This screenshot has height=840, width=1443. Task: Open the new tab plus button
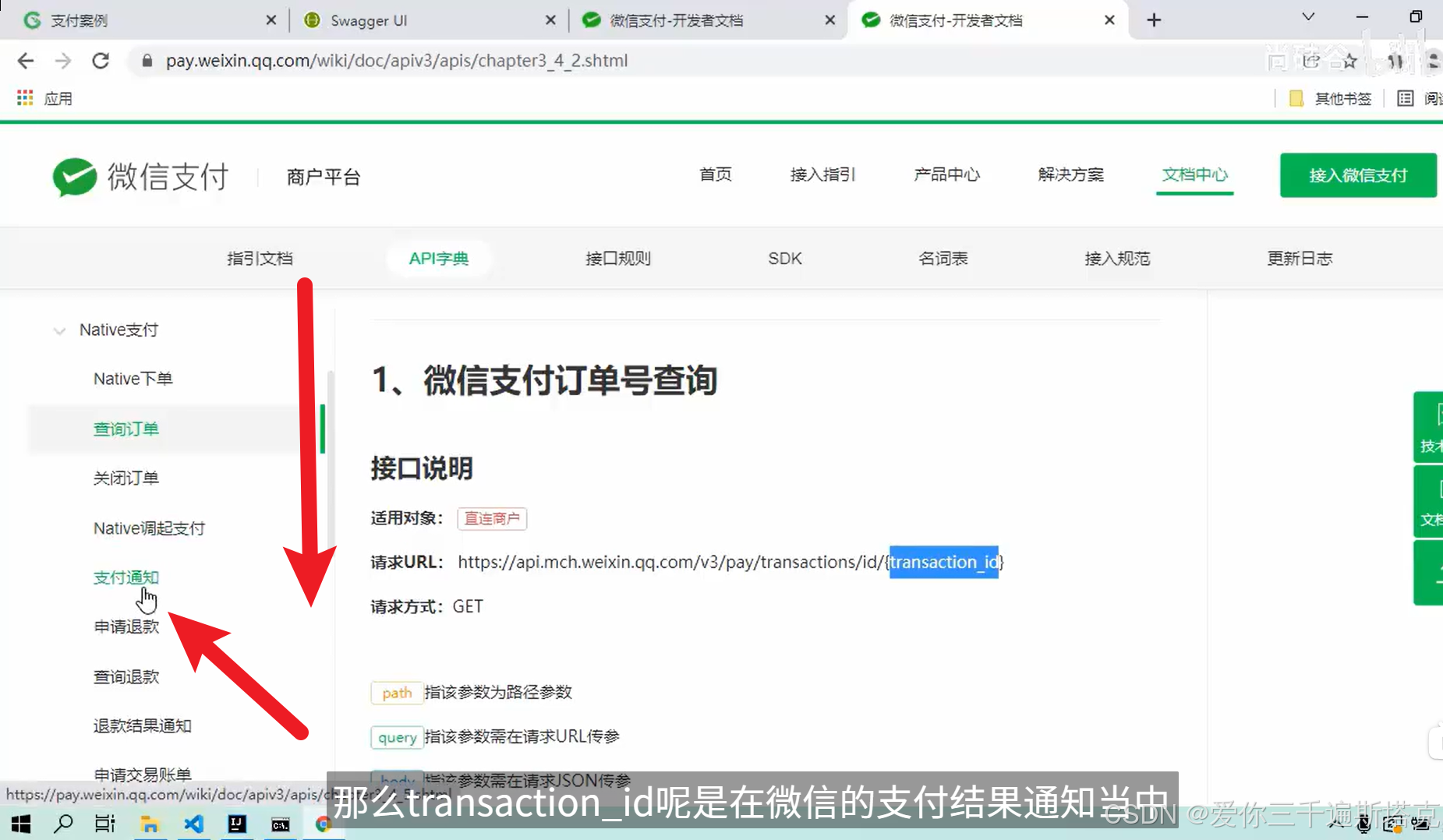click(1155, 20)
